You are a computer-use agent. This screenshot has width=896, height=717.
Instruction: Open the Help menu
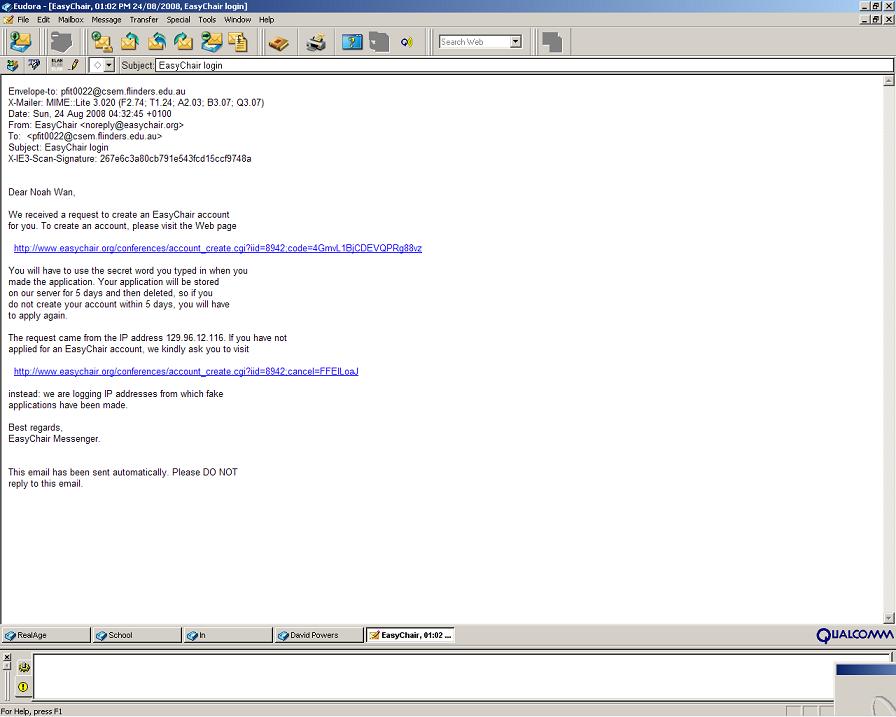click(266, 19)
